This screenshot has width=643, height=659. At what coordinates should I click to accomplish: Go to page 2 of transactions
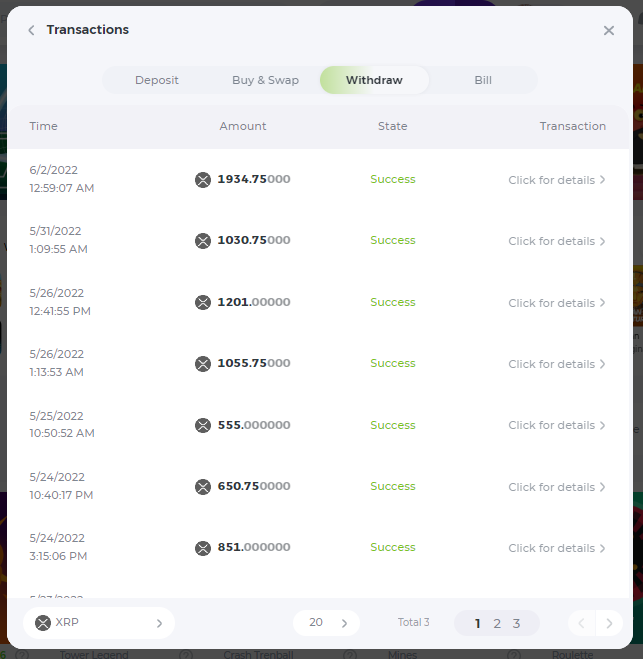pyautogui.click(x=497, y=624)
